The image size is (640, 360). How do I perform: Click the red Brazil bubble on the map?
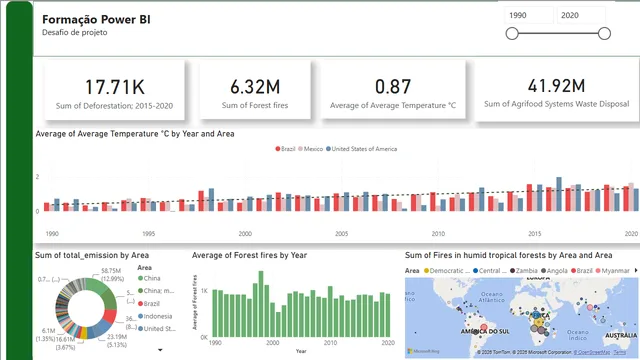pos(484,327)
